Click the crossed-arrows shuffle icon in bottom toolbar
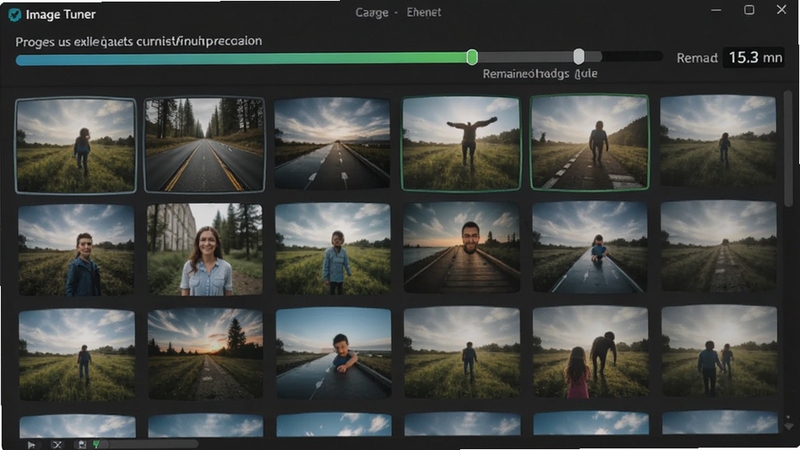The image size is (800, 450). (57, 445)
